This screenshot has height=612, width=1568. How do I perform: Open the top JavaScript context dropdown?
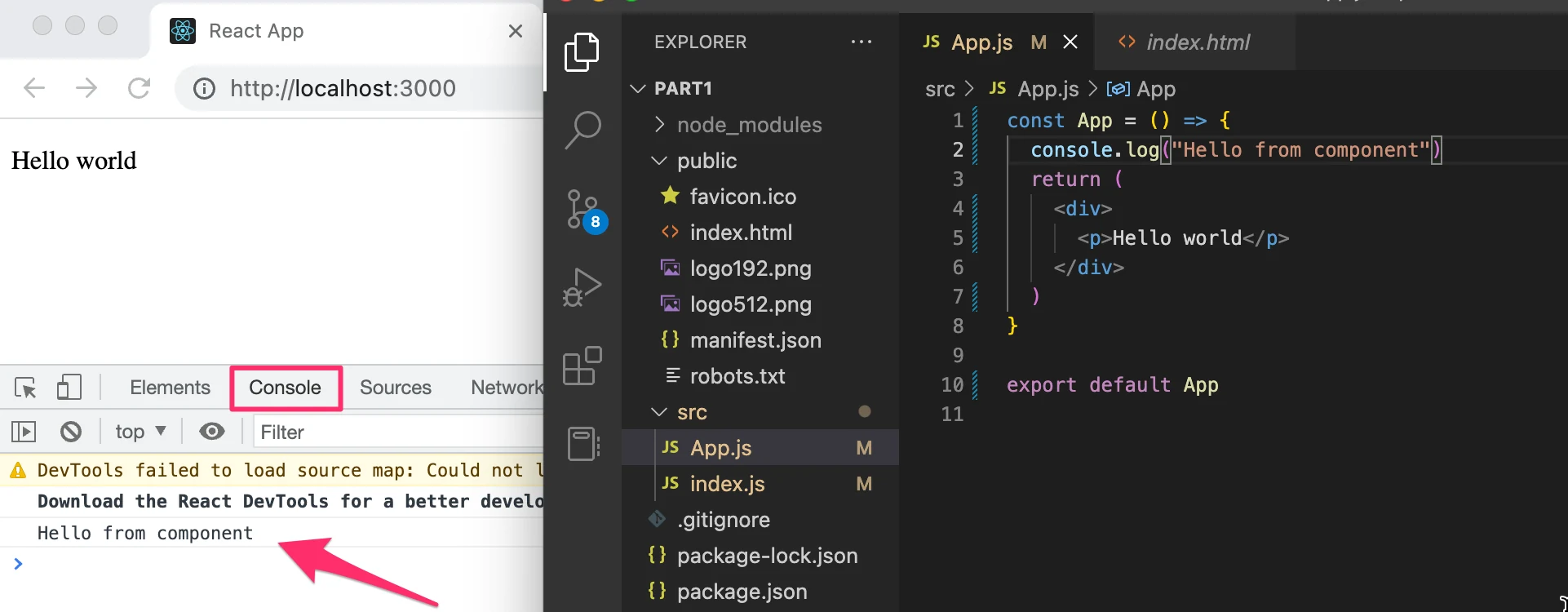tap(140, 432)
